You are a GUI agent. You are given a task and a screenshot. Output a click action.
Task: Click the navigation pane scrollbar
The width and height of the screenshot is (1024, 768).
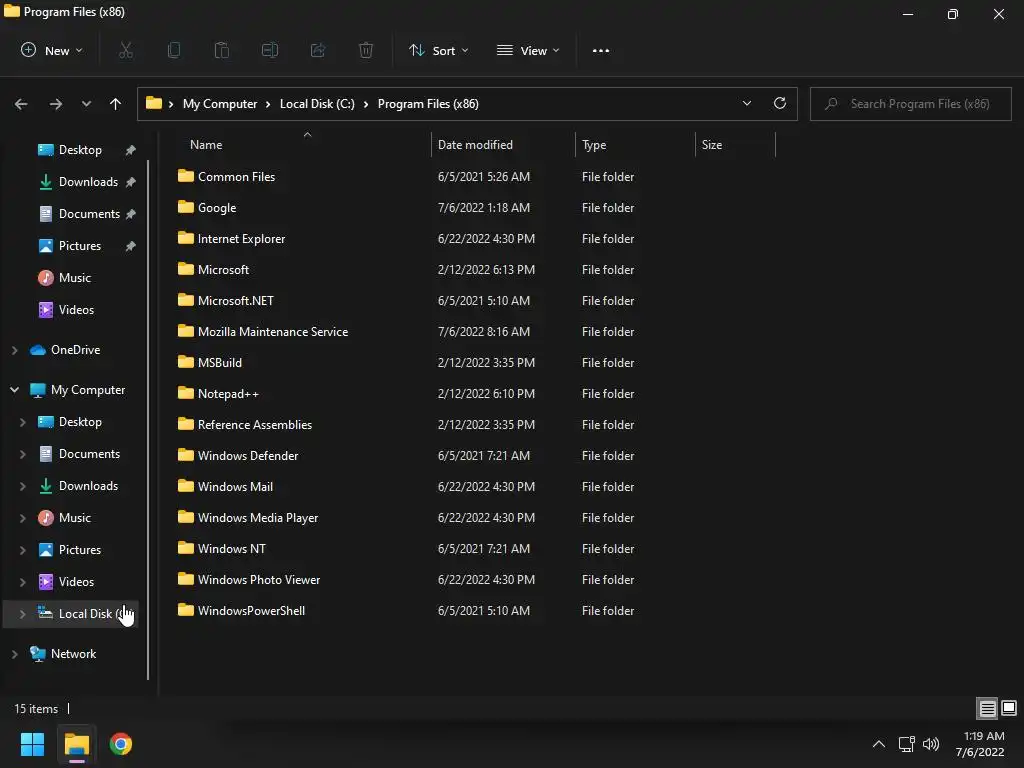[x=148, y=419]
